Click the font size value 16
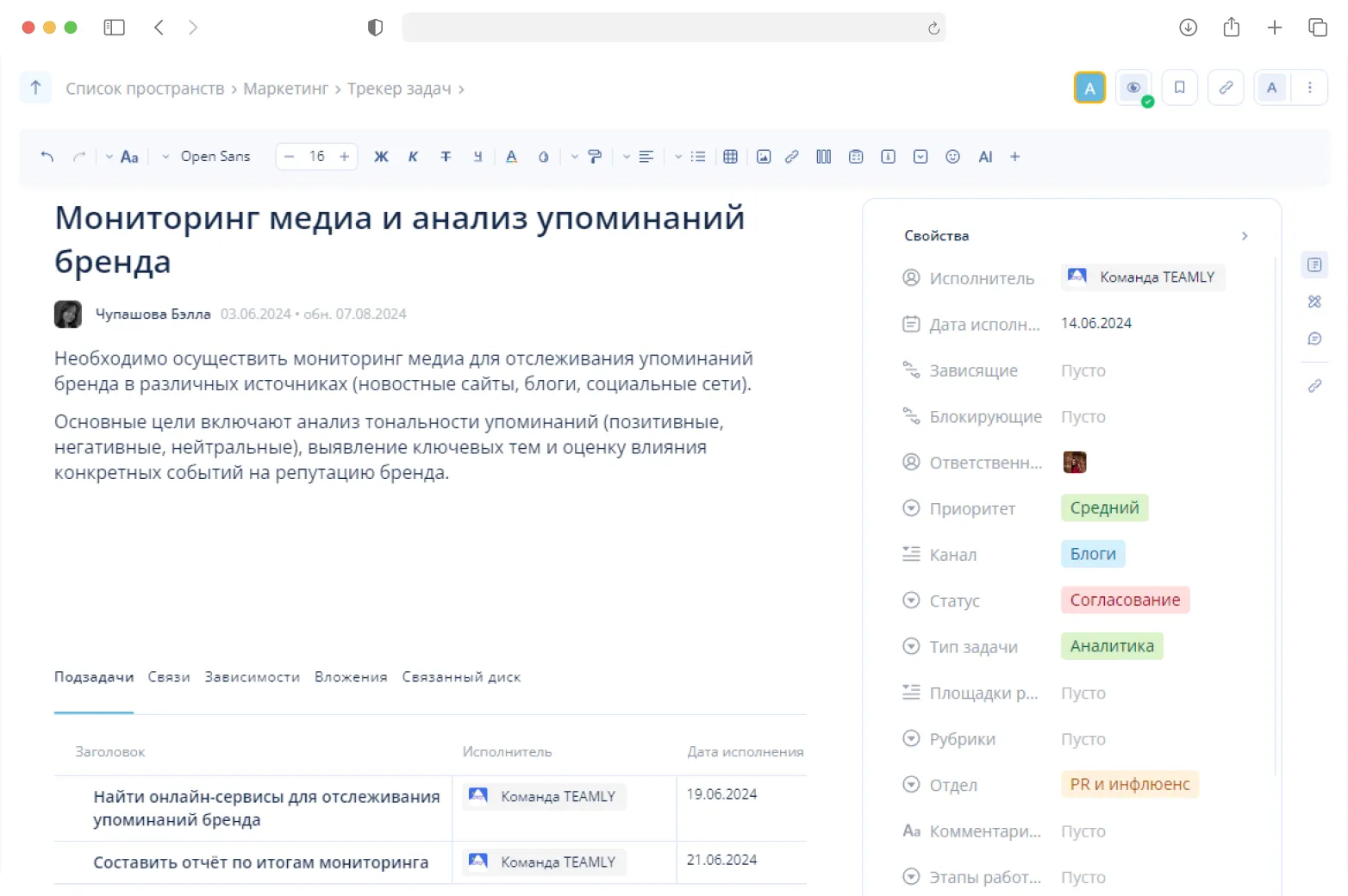Screen dimensions: 1348x896 pos(317,157)
